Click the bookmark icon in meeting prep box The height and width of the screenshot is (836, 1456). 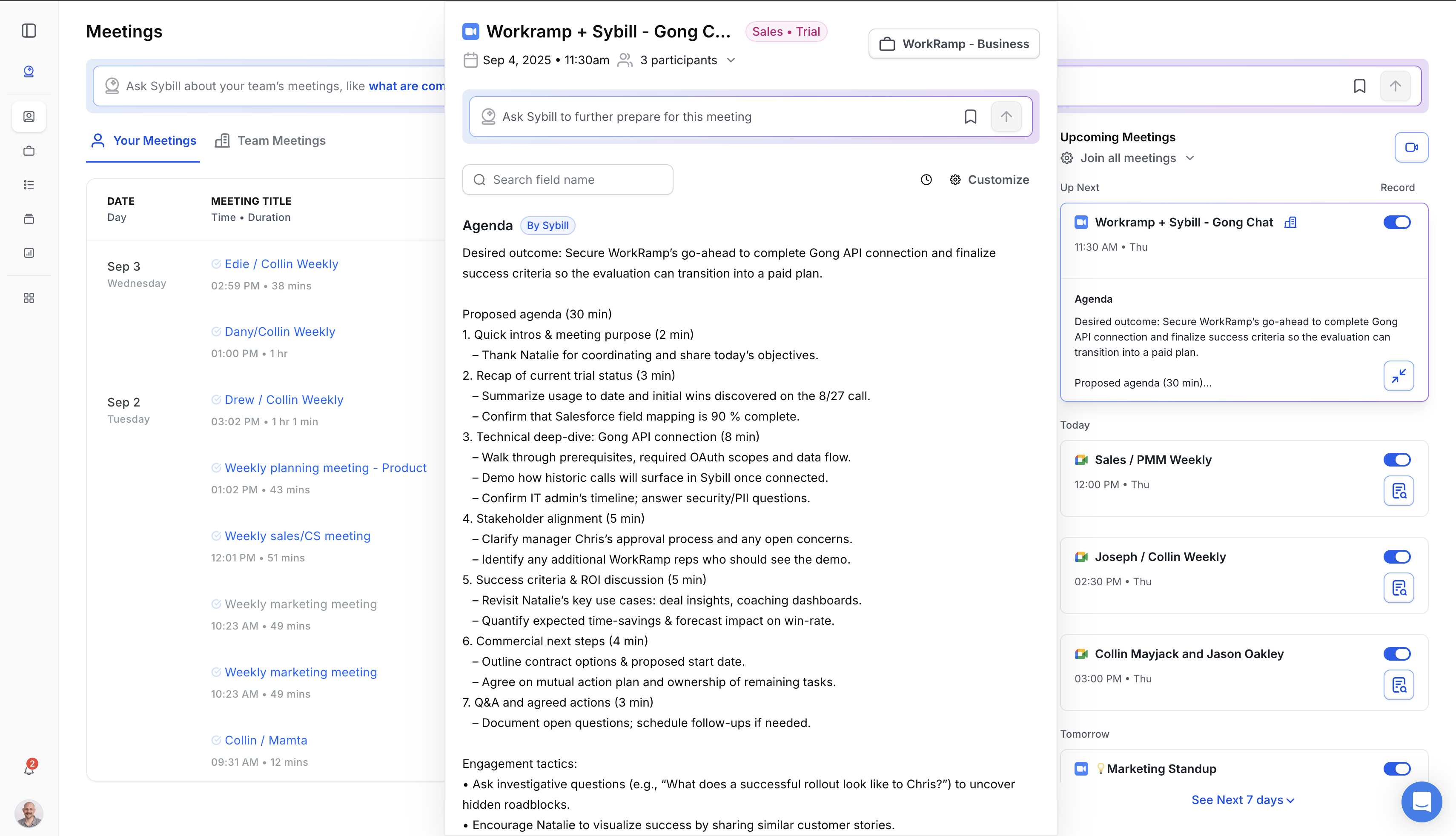tap(970, 117)
